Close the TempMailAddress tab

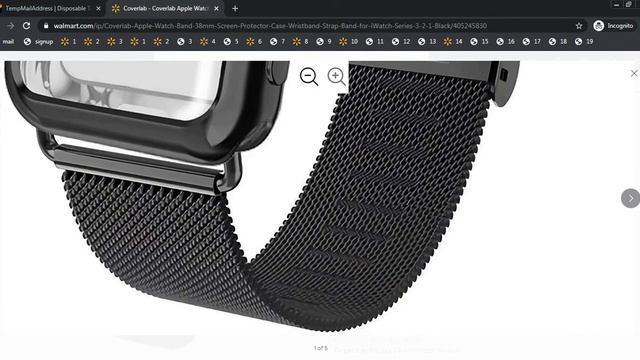98,8
